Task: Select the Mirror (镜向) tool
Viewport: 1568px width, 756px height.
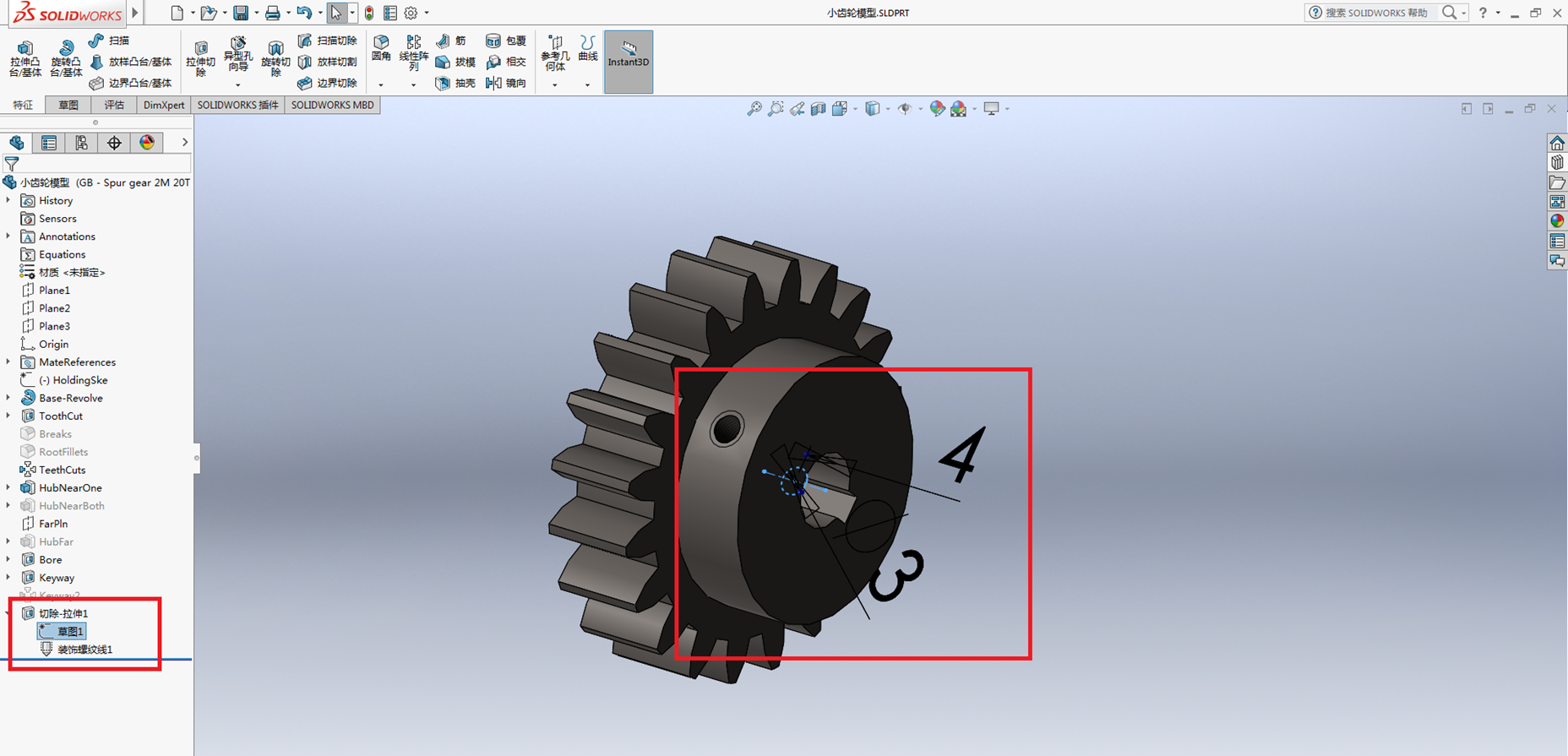Action: [x=505, y=83]
